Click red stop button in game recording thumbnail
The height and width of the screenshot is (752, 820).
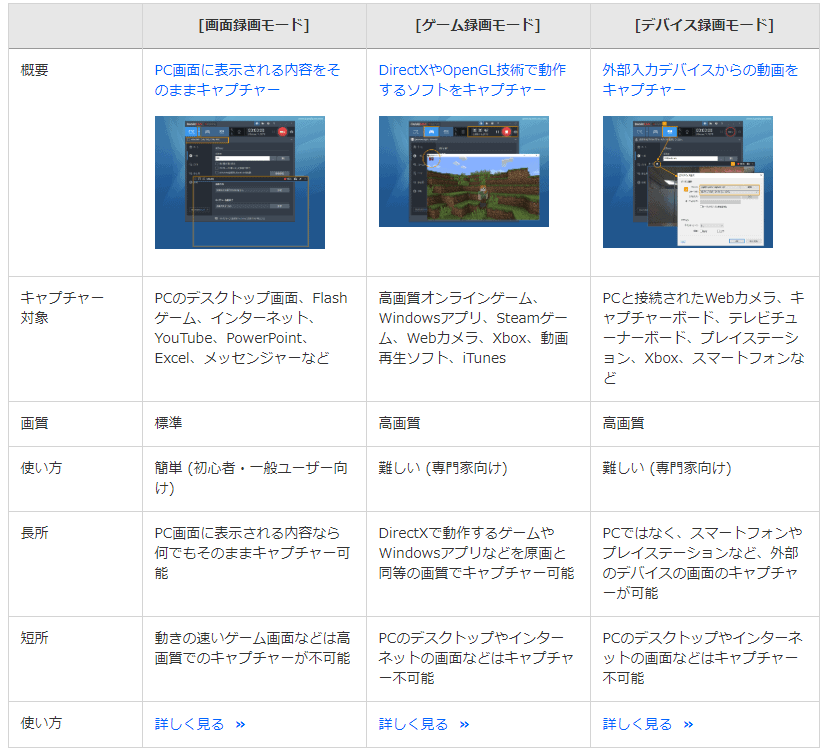(x=507, y=131)
